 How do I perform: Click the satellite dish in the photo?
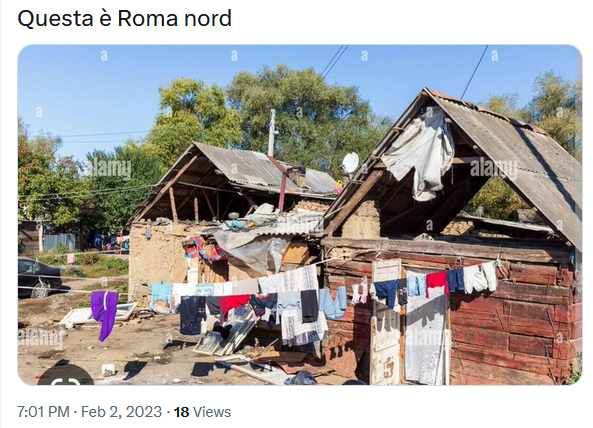(x=350, y=162)
